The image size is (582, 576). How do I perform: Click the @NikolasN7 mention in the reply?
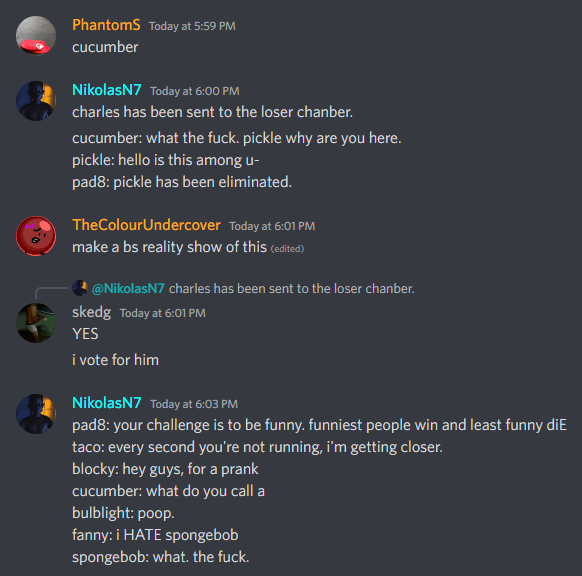click(x=128, y=288)
